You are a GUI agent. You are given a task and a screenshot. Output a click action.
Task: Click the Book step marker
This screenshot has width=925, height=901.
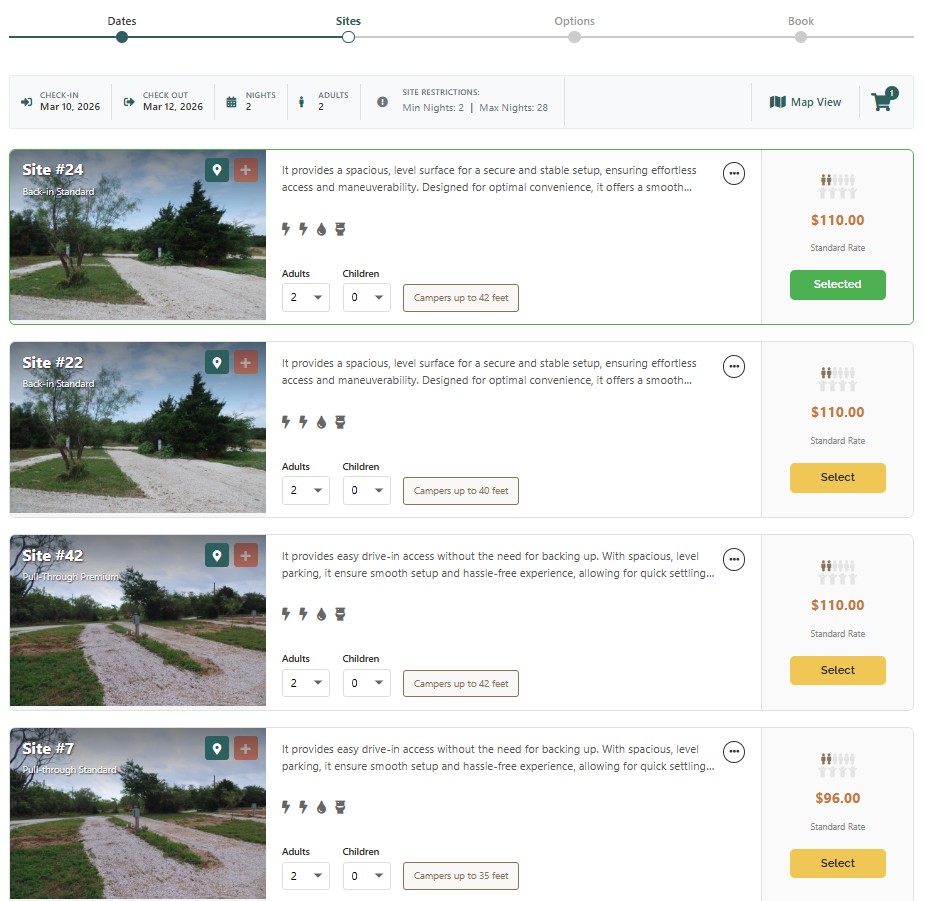pos(801,37)
